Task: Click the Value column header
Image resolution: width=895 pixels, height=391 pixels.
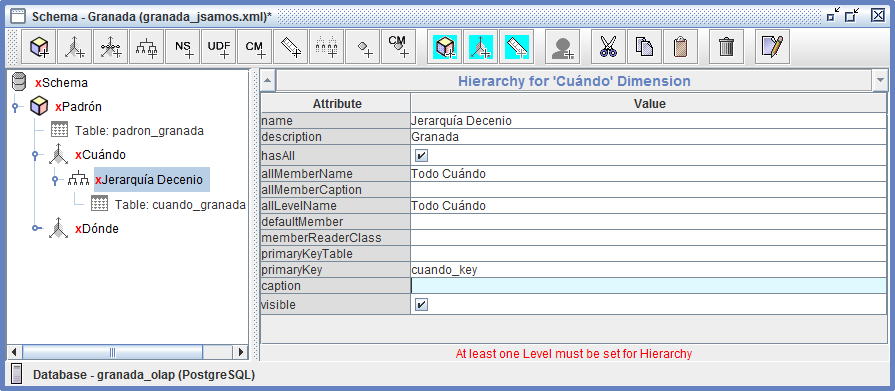Action: [x=648, y=104]
